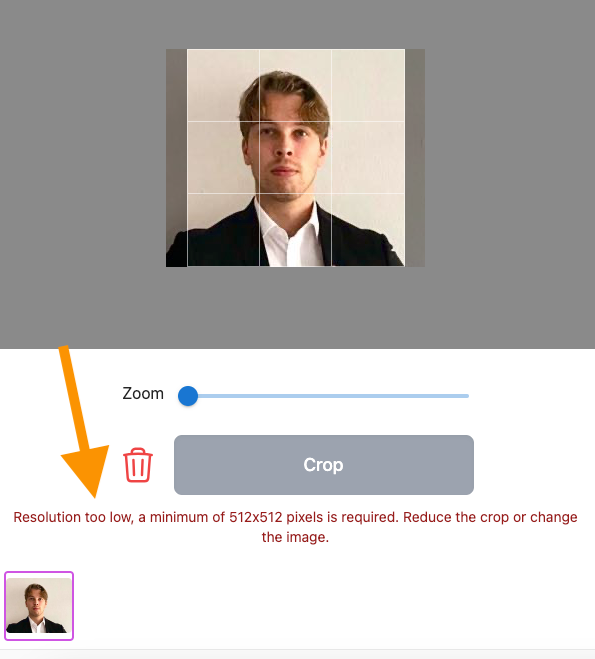Click the blue Zoom slider handle
This screenshot has height=659, width=595.
coord(188,396)
